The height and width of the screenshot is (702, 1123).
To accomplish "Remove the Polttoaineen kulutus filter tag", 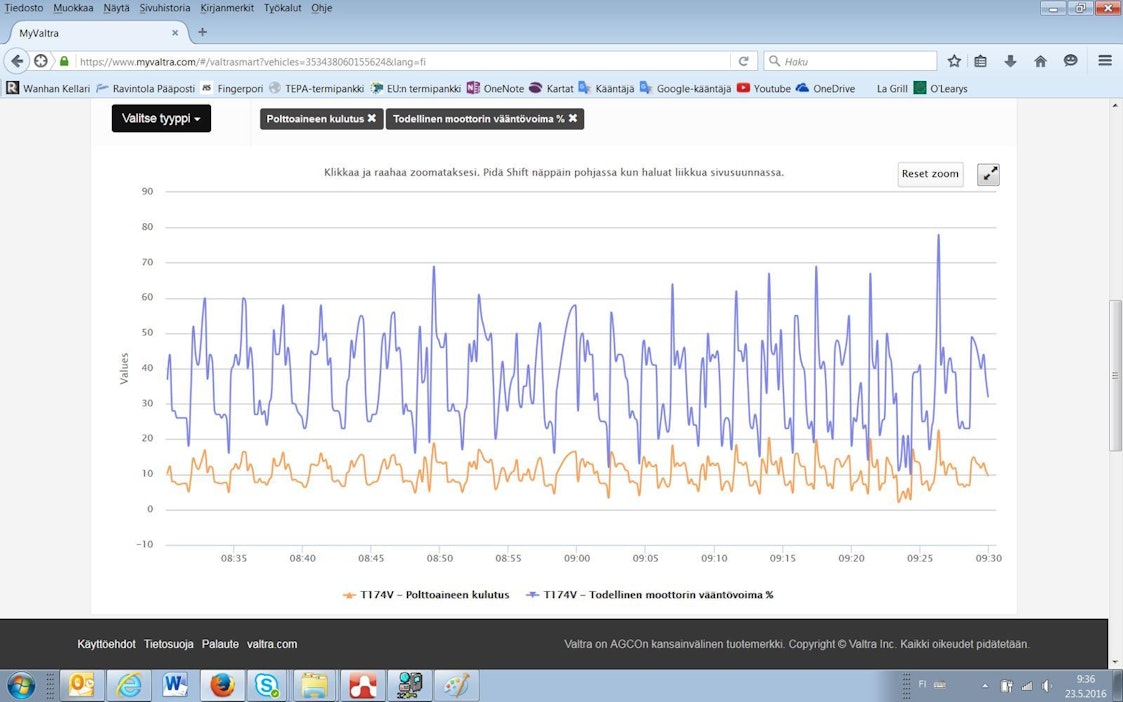I will (372, 118).
